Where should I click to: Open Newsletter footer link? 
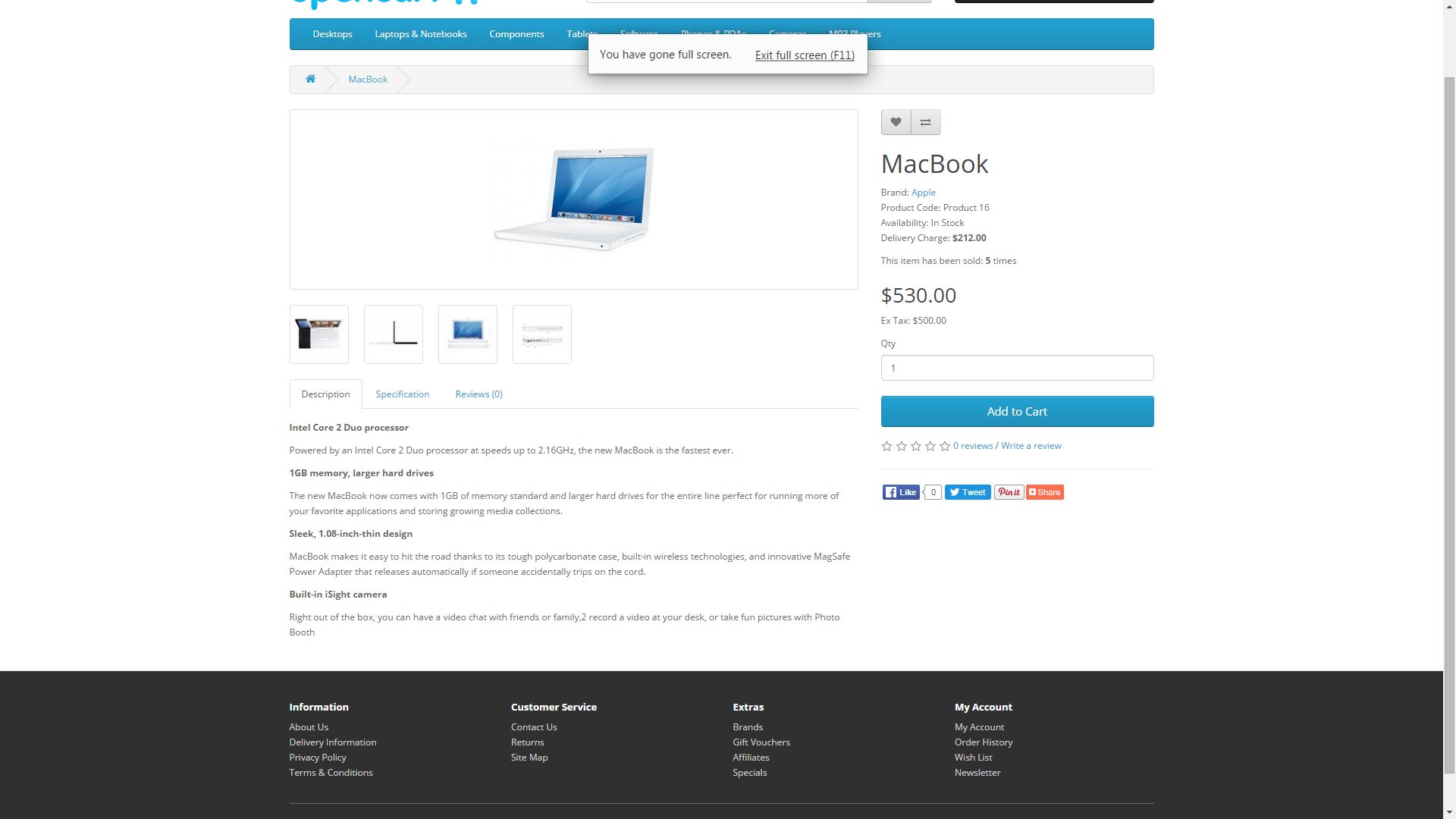pos(977,772)
